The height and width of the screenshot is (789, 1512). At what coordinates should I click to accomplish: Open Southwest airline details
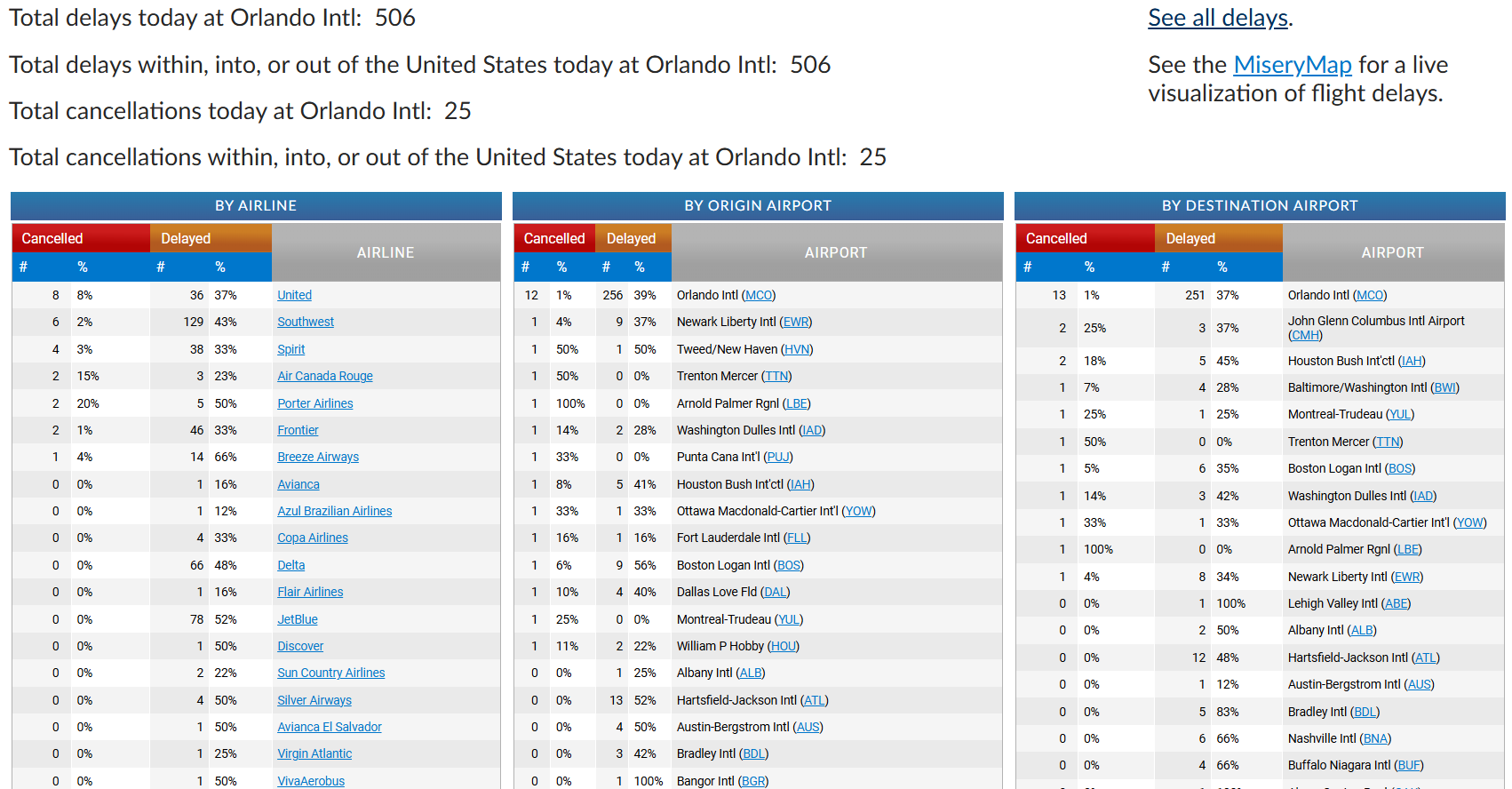(305, 322)
